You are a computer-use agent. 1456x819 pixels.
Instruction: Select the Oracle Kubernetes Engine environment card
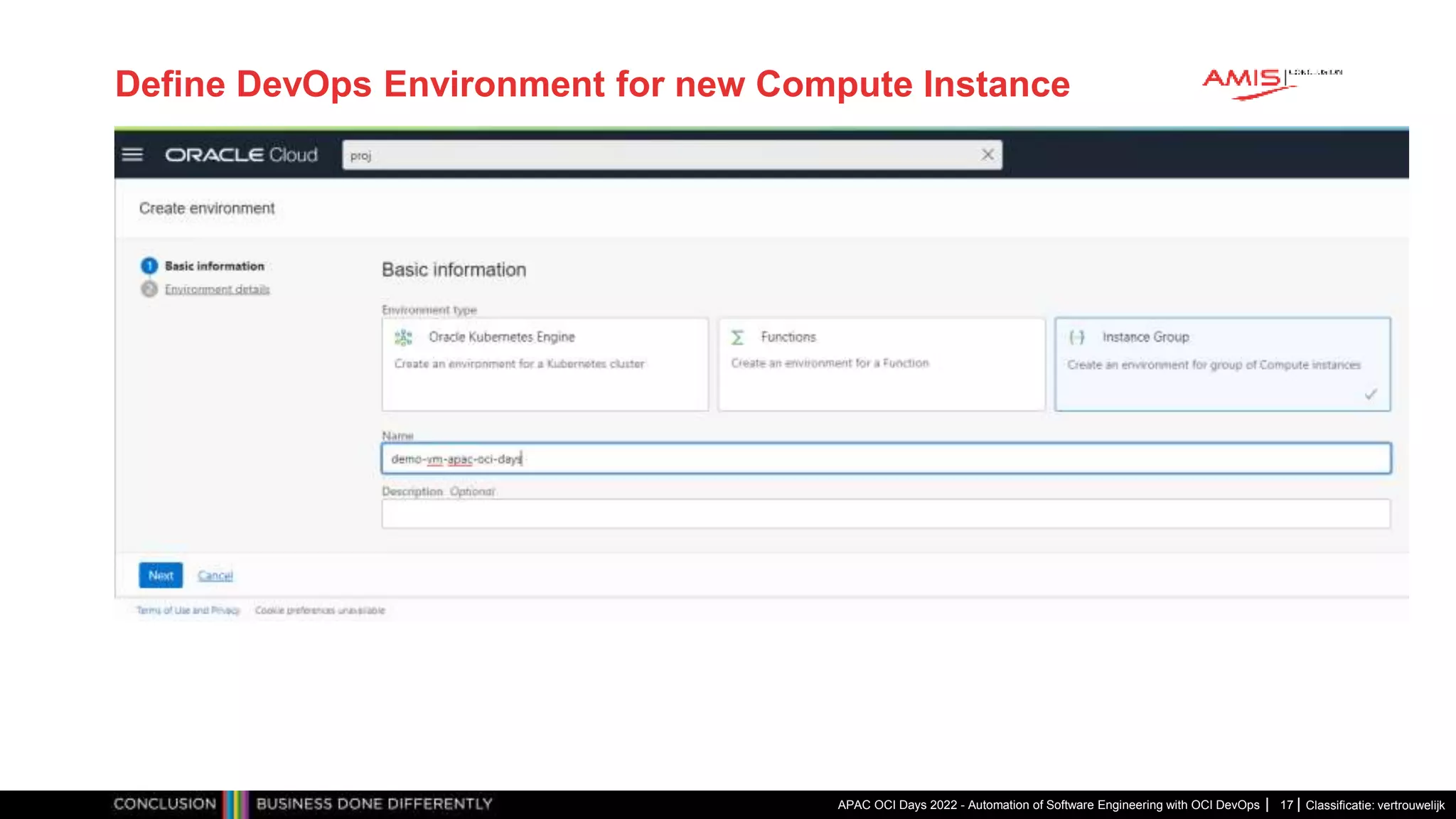click(545, 364)
